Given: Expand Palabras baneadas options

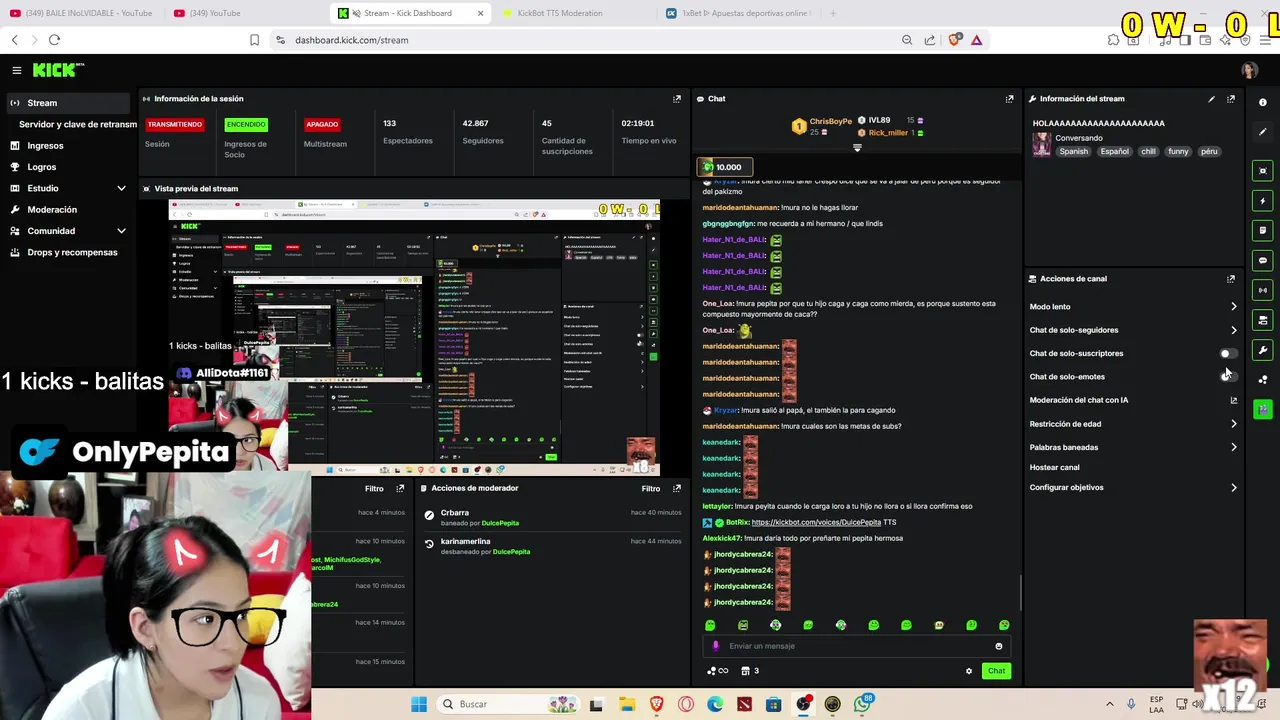Looking at the screenshot, I should coord(1233,447).
